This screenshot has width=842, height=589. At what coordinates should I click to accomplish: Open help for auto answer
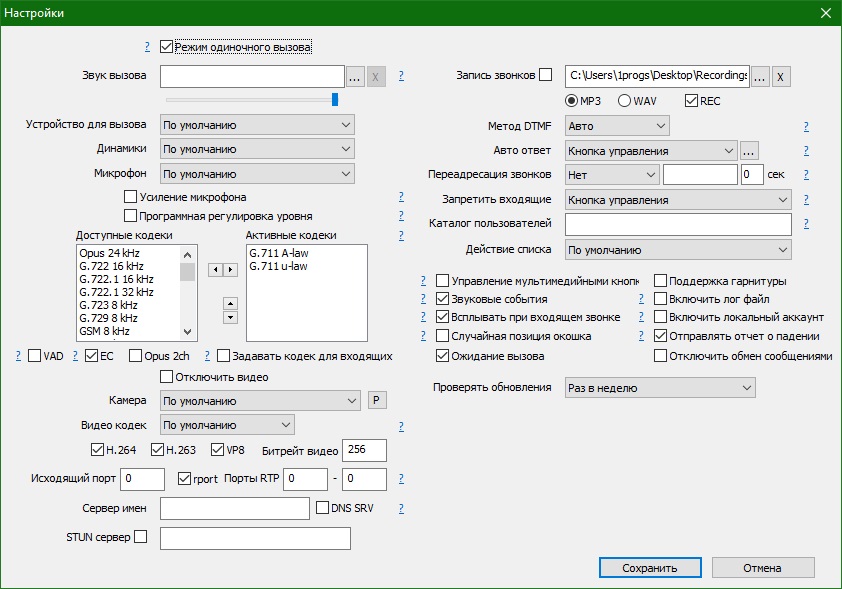click(x=806, y=150)
